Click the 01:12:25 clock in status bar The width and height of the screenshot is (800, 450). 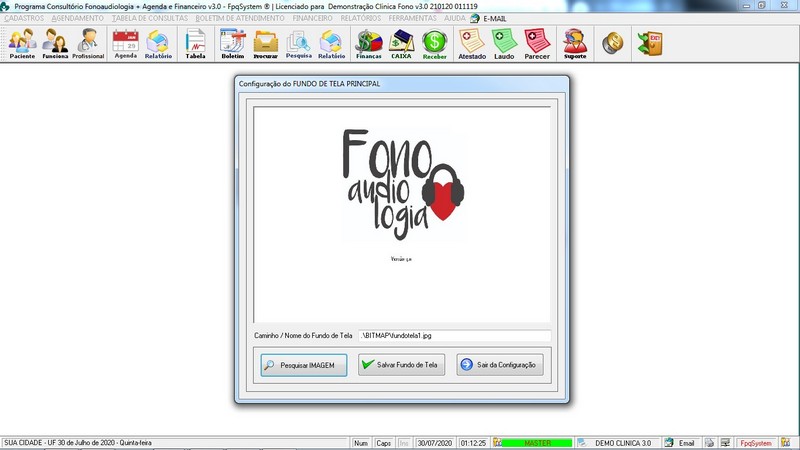[x=473, y=443]
